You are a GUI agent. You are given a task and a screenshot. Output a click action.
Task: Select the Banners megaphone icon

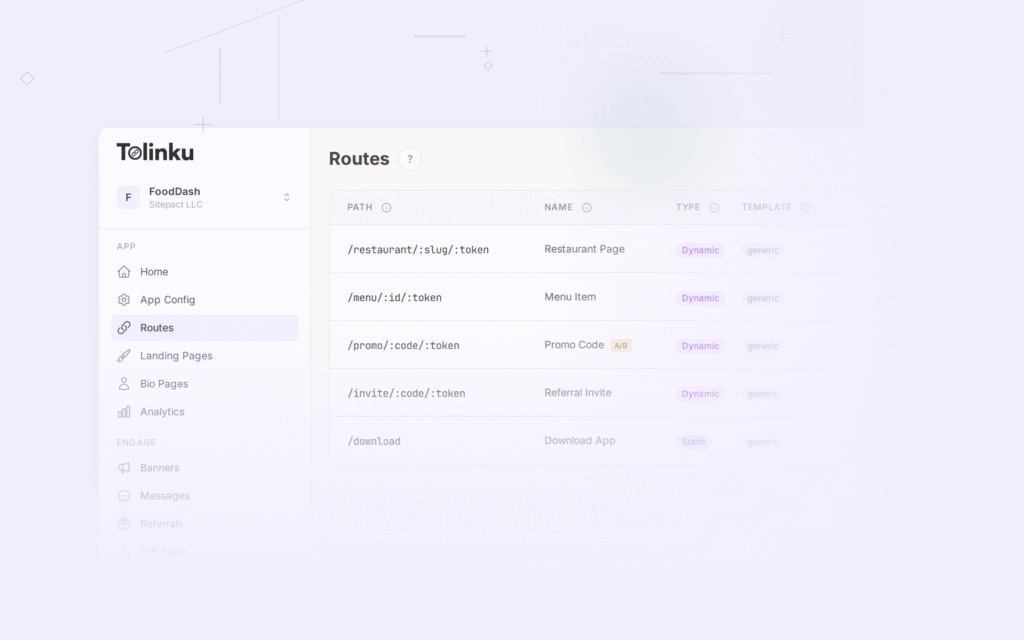tap(124, 467)
